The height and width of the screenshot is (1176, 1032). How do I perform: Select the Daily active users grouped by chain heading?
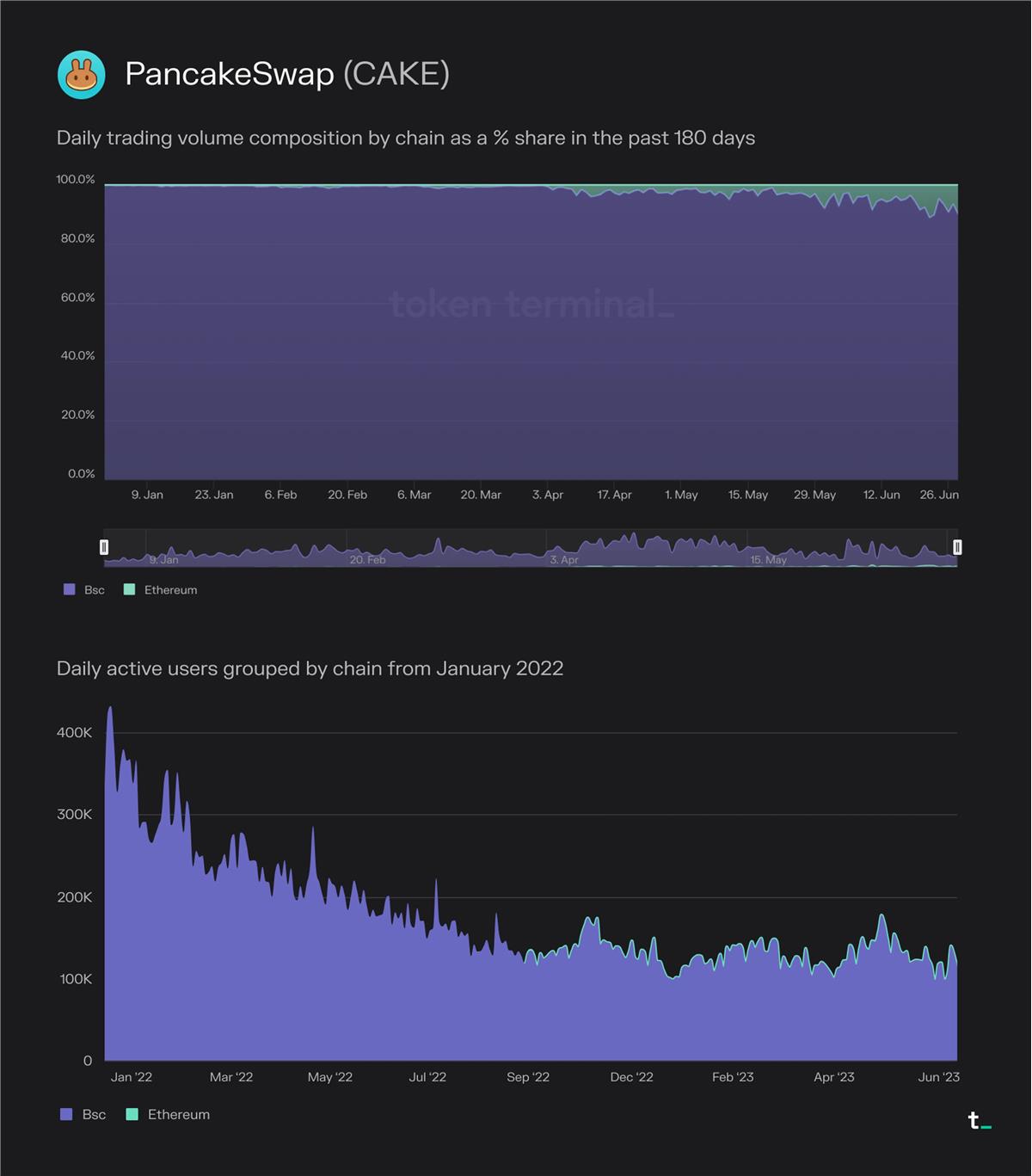(310, 668)
